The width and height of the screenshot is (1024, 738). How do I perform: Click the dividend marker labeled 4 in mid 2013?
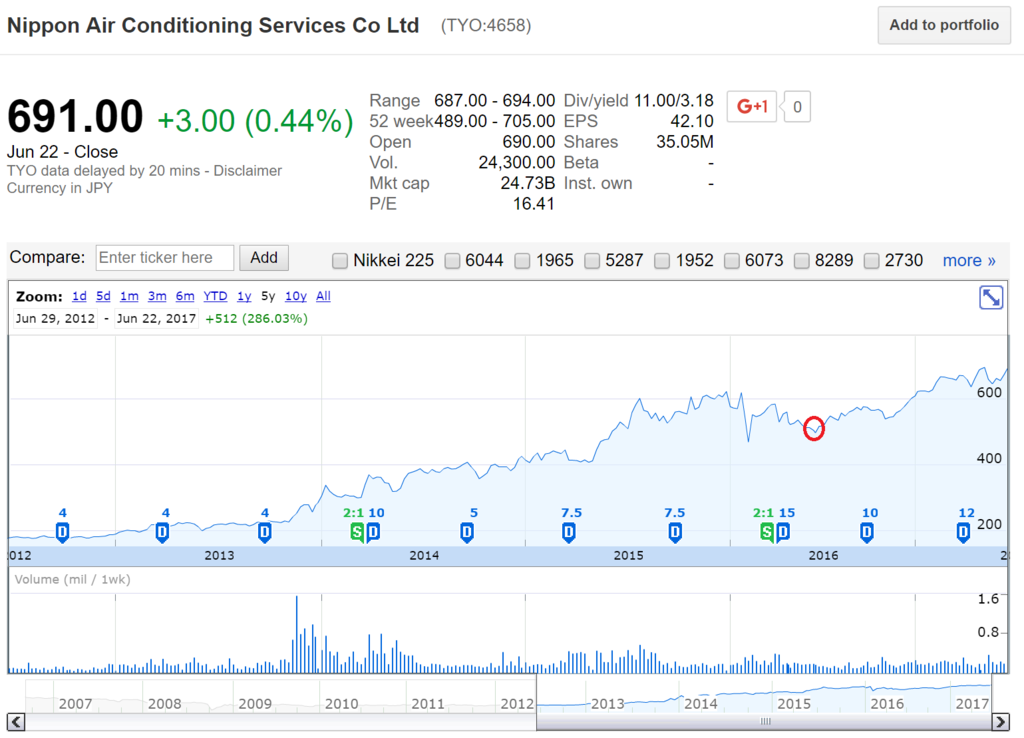click(x=264, y=532)
